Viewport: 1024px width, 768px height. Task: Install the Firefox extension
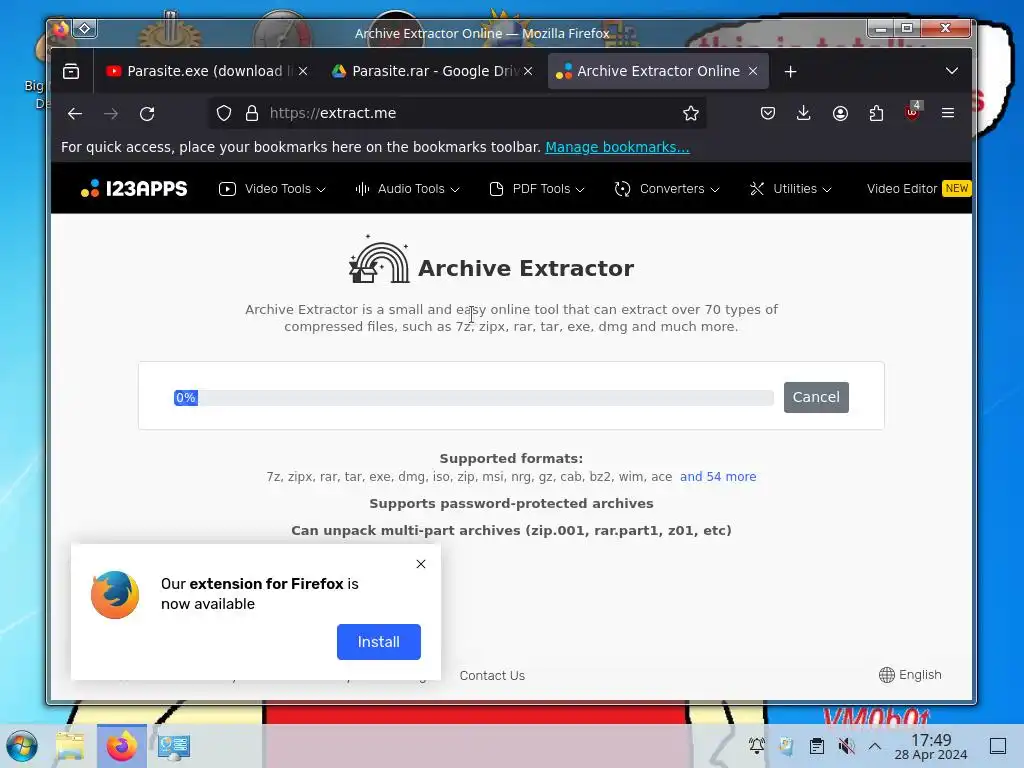point(378,642)
